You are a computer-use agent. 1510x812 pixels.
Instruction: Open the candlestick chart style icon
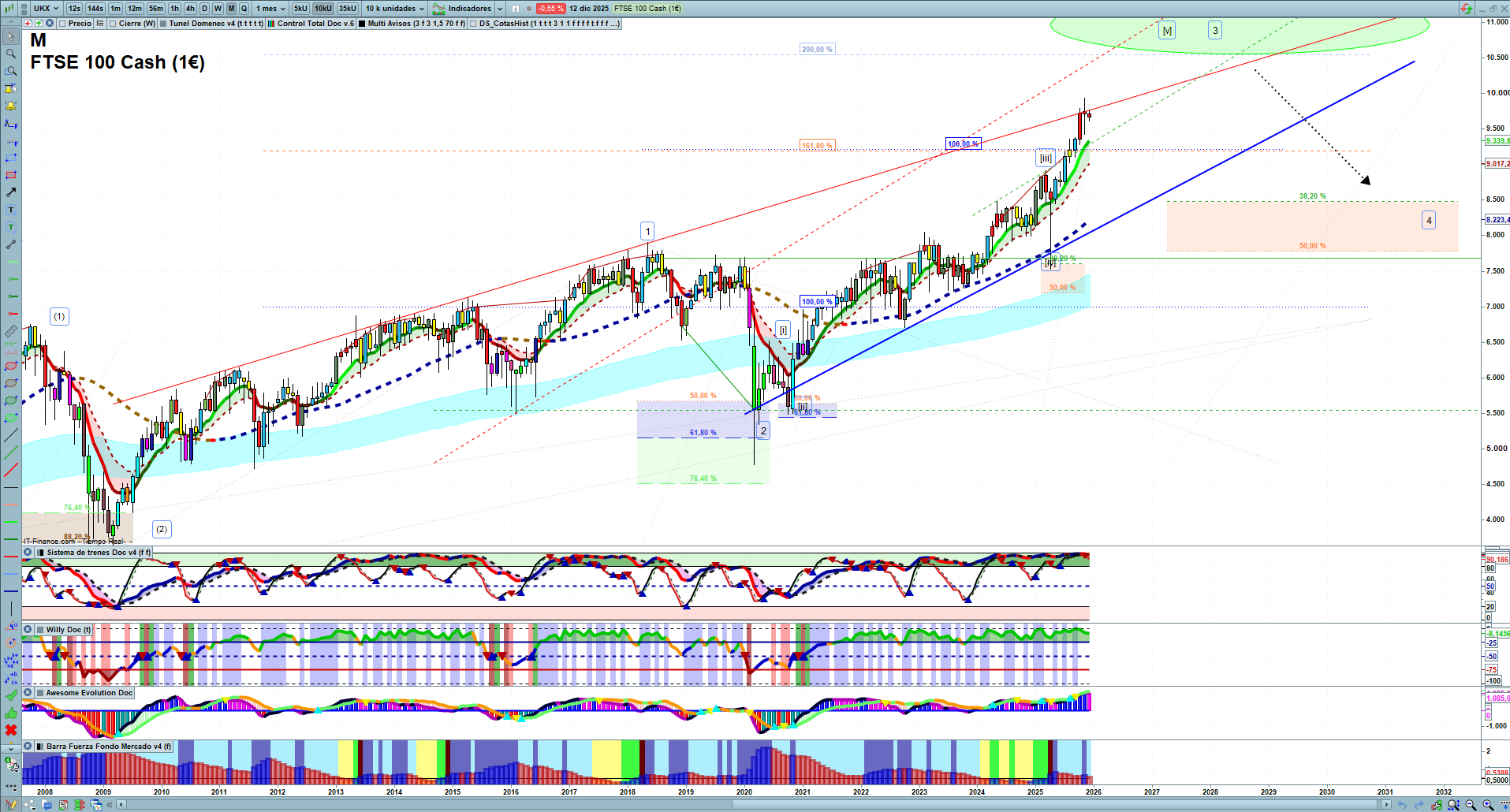10,9
